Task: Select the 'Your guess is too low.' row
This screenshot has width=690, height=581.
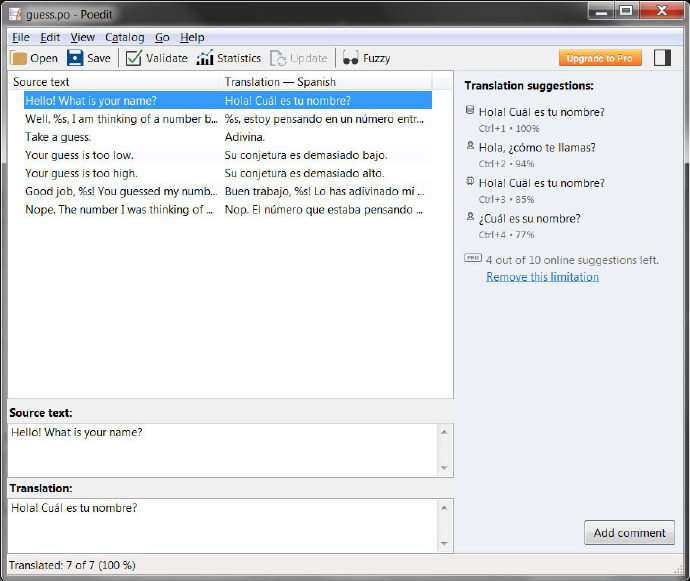Action: point(228,155)
